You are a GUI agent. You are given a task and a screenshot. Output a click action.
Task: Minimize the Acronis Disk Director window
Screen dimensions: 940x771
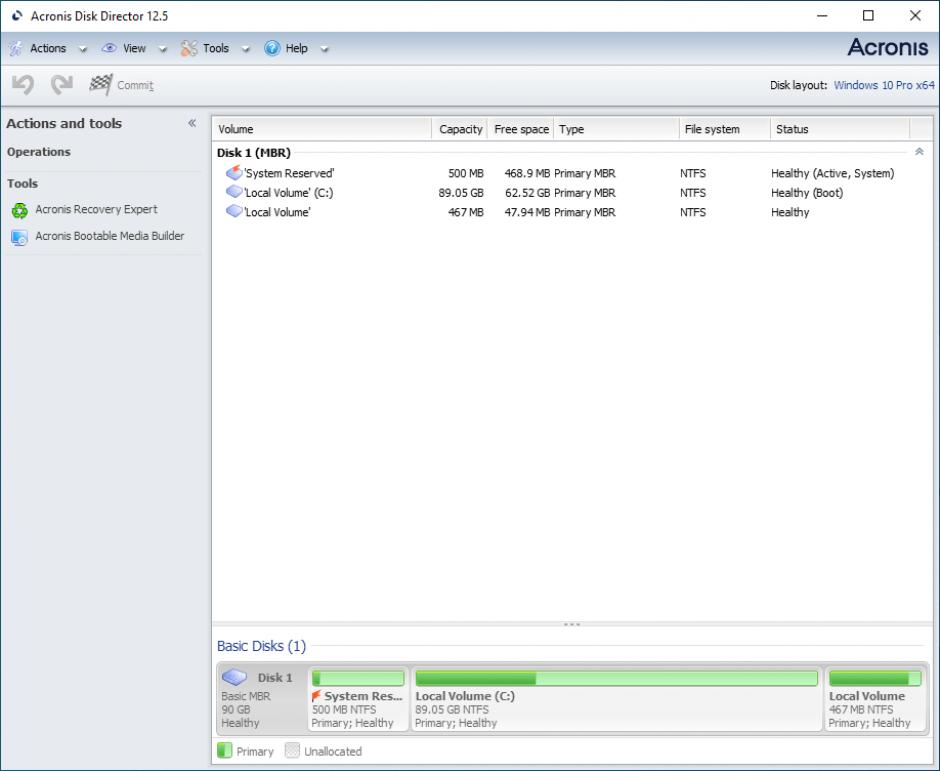click(822, 16)
